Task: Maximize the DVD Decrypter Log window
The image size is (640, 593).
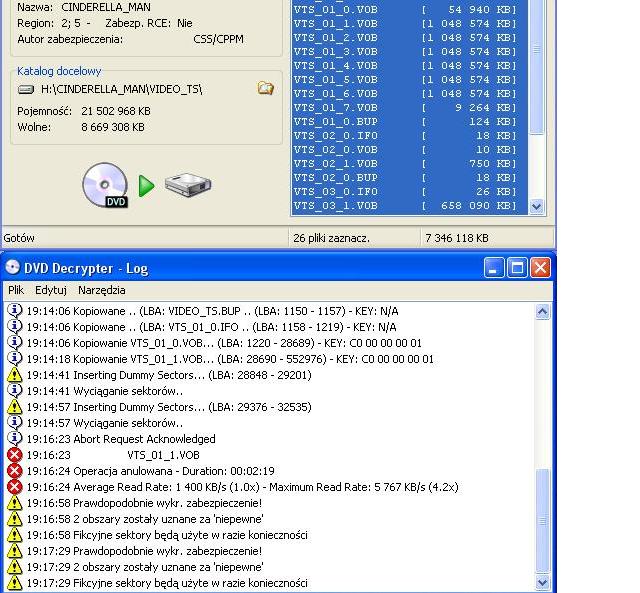Action: (517, 268)
